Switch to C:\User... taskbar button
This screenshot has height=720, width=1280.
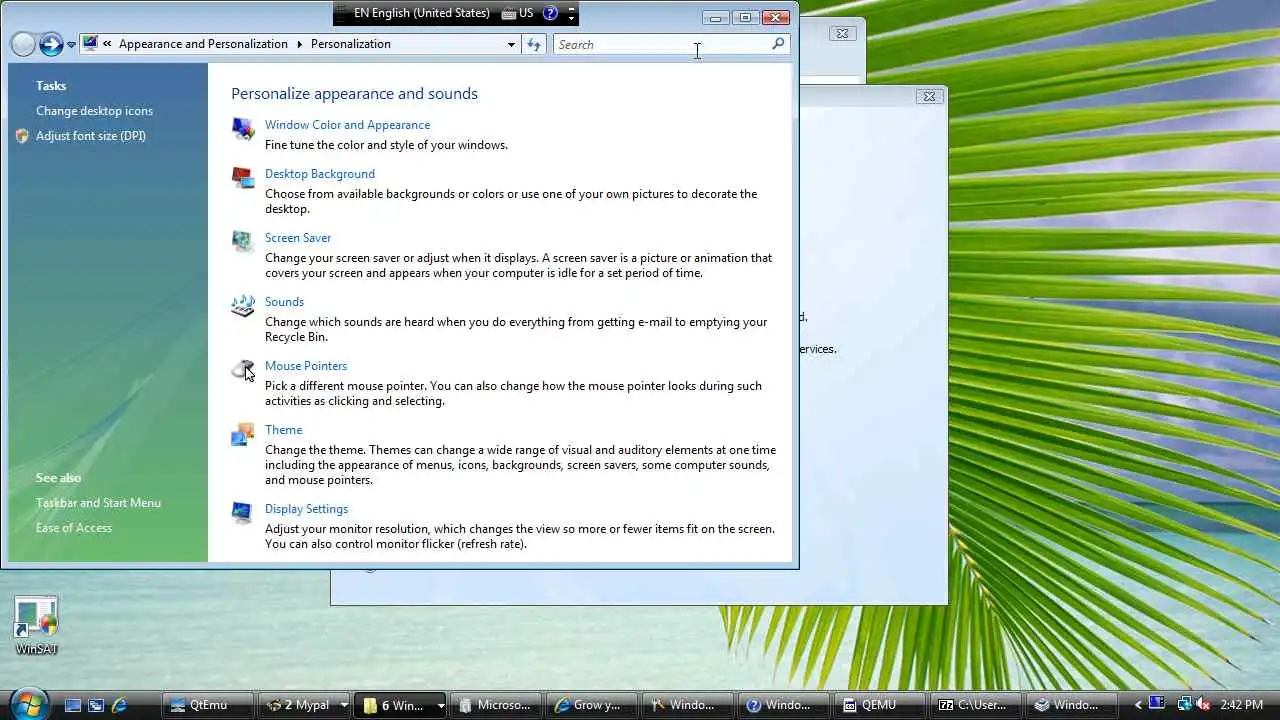click(977, 705)
